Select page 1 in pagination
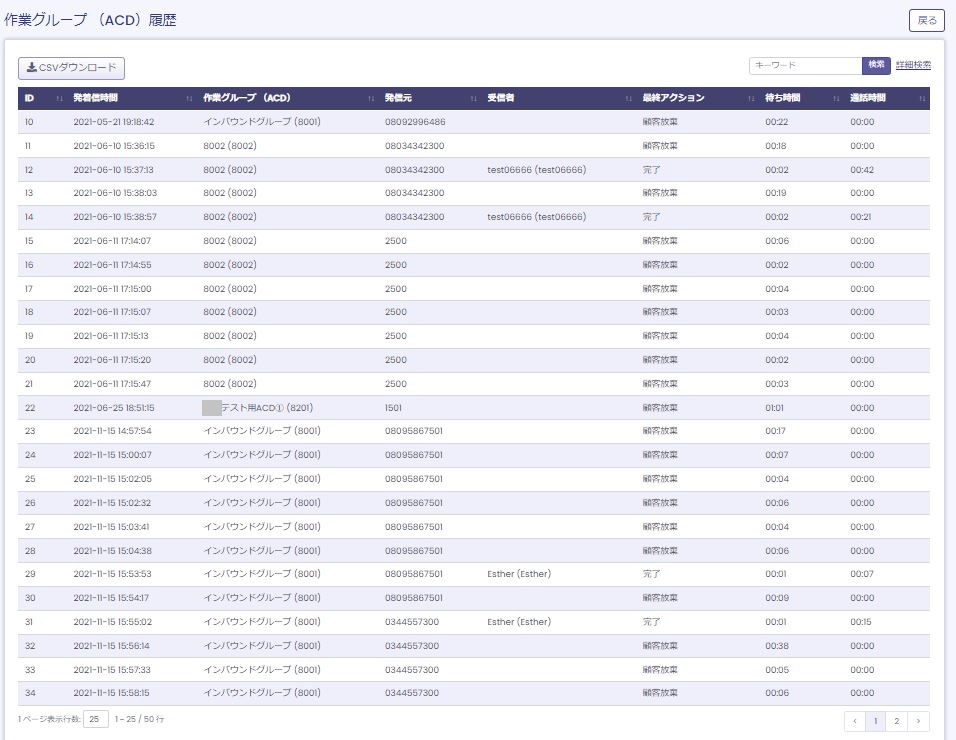 click(876, 720)
